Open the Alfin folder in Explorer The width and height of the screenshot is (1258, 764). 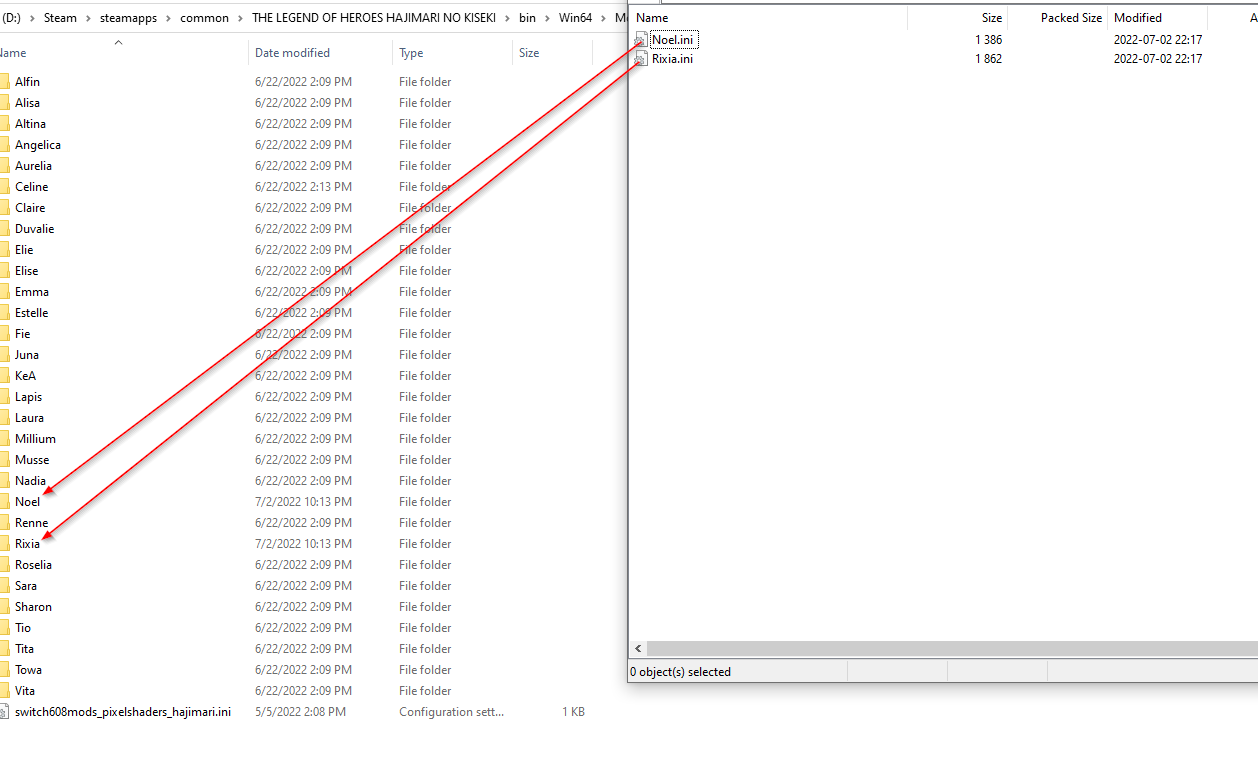27,82
